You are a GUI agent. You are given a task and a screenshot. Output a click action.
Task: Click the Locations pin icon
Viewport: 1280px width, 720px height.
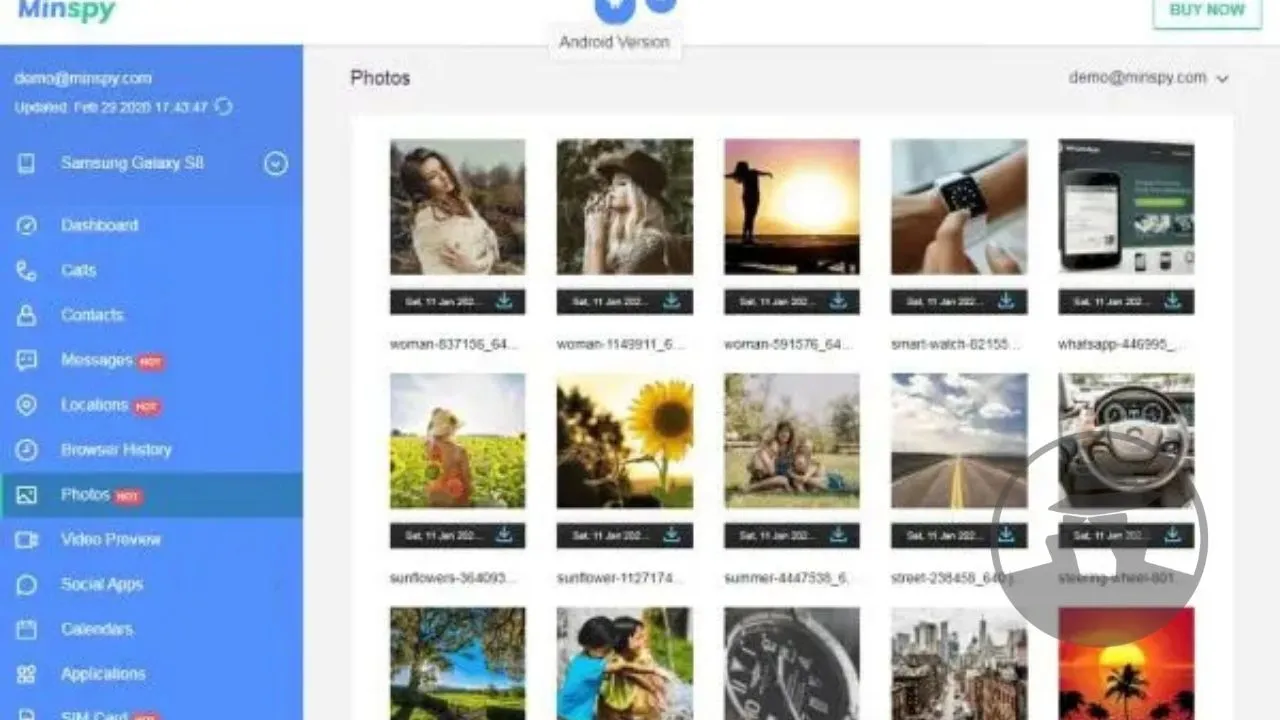[27, 405]
